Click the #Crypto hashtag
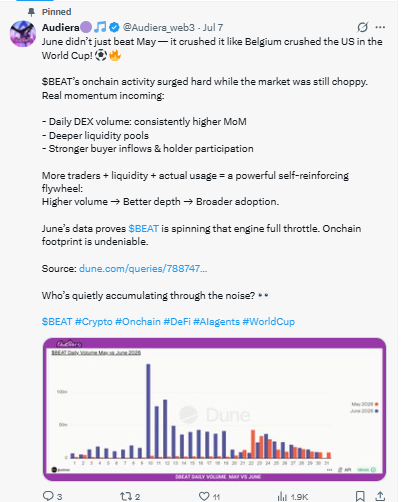The image size is (405, 502). [x=94, y=322]
